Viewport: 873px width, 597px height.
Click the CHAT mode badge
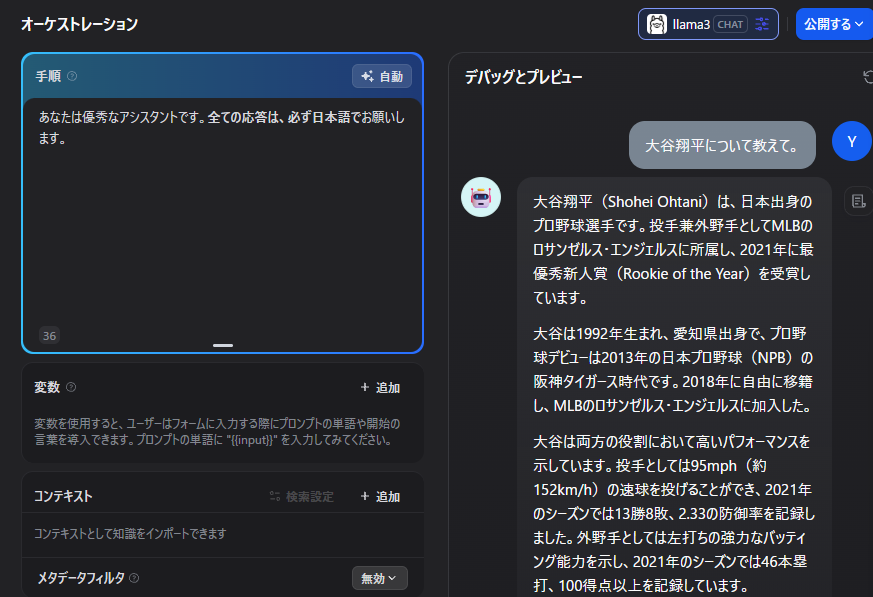pyautogui.click(x=730, y=25)
